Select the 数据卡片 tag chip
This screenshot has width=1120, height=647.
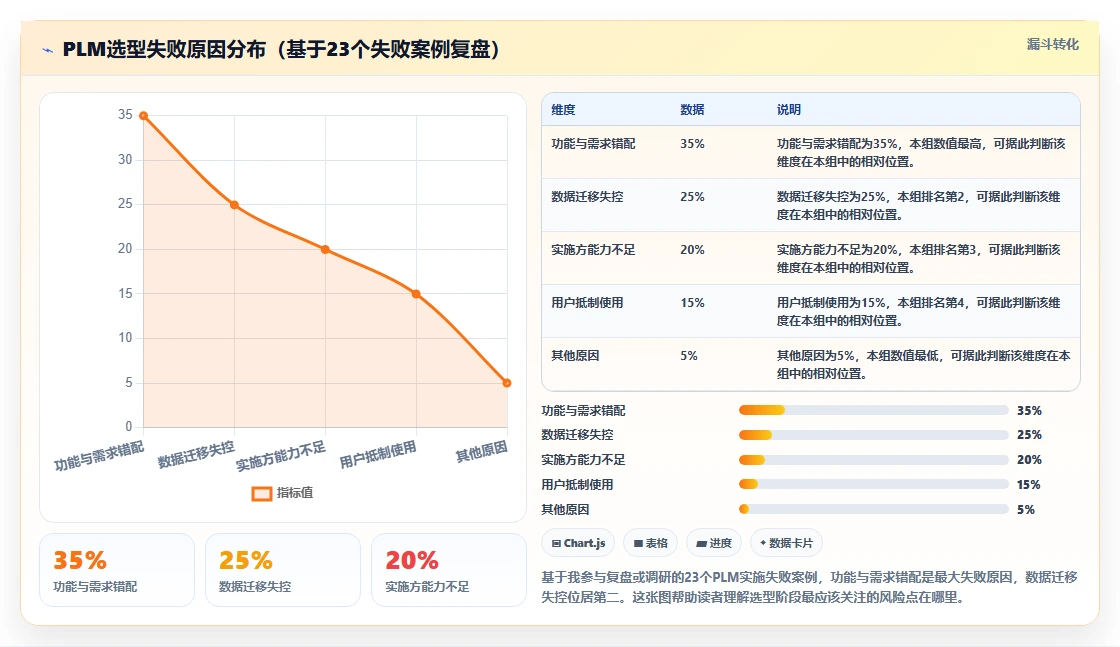pos(786,543)
